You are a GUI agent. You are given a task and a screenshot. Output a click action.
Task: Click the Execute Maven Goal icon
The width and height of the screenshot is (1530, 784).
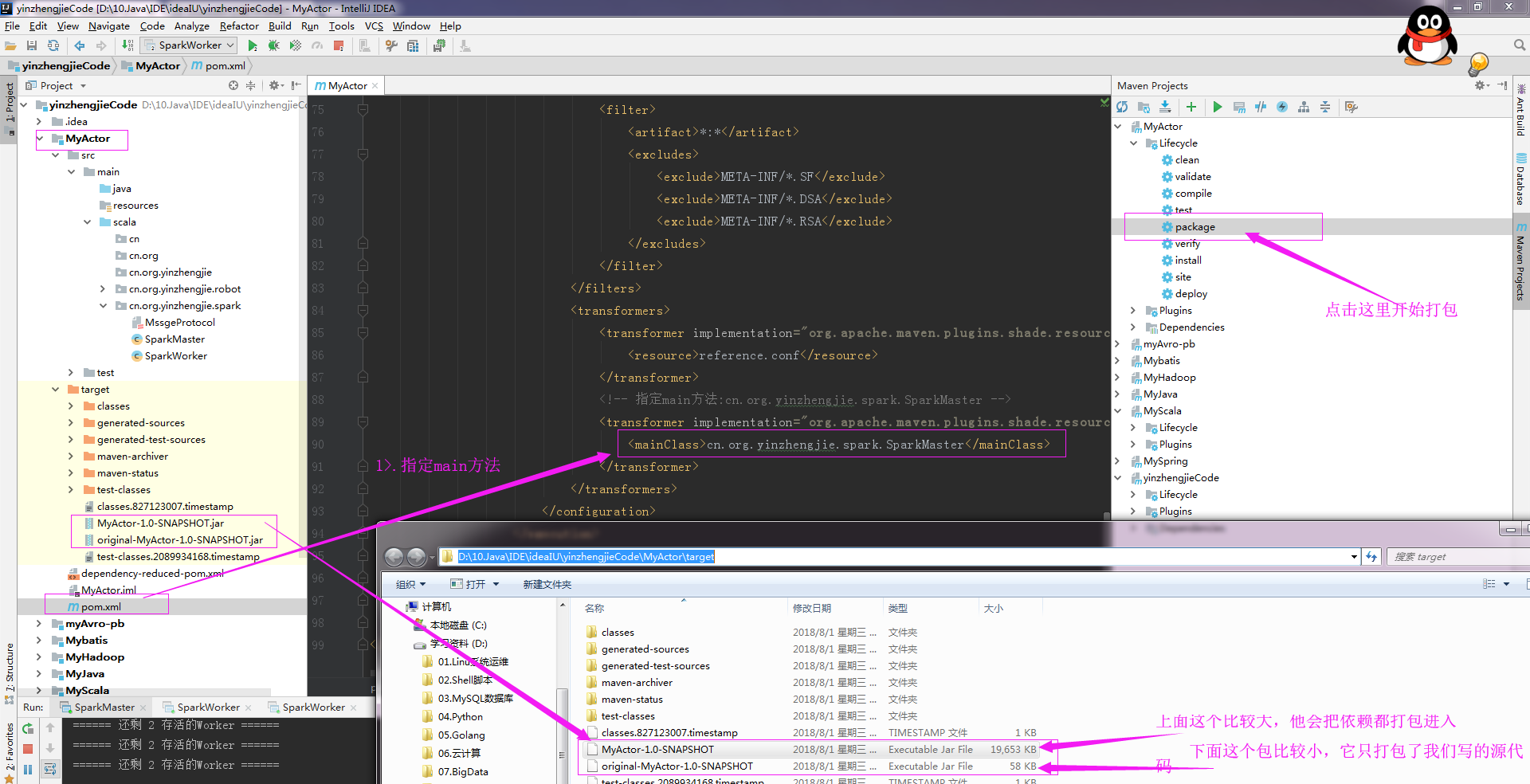tap(1239, 107)
